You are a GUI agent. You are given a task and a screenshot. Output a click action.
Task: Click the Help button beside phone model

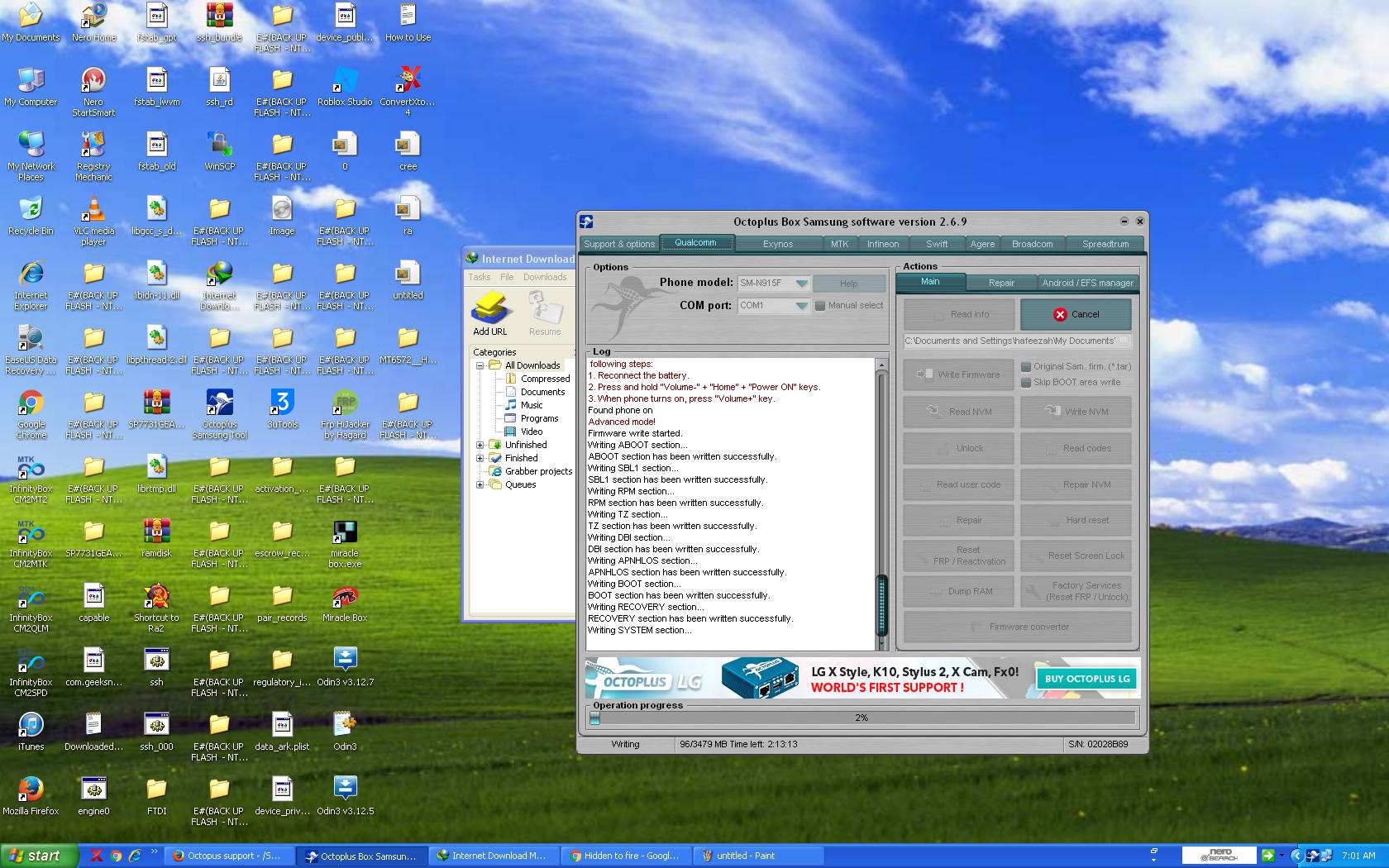(x=849, y=284)
